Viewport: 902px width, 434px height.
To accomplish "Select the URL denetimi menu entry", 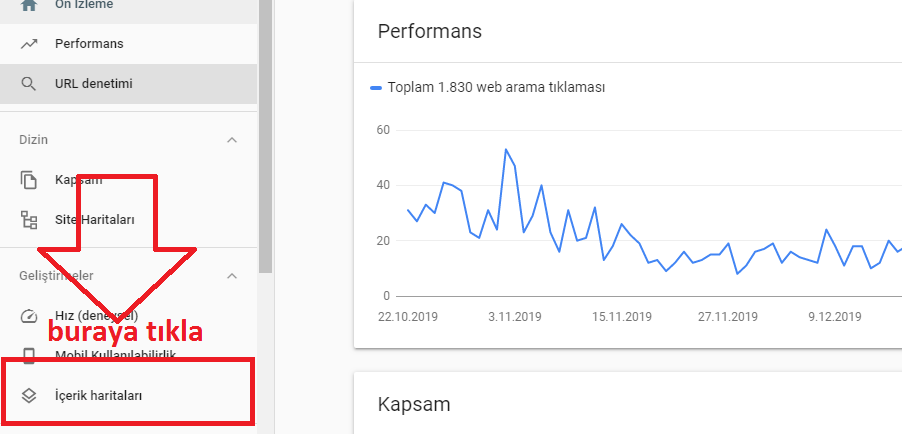I will click(93, 84).
